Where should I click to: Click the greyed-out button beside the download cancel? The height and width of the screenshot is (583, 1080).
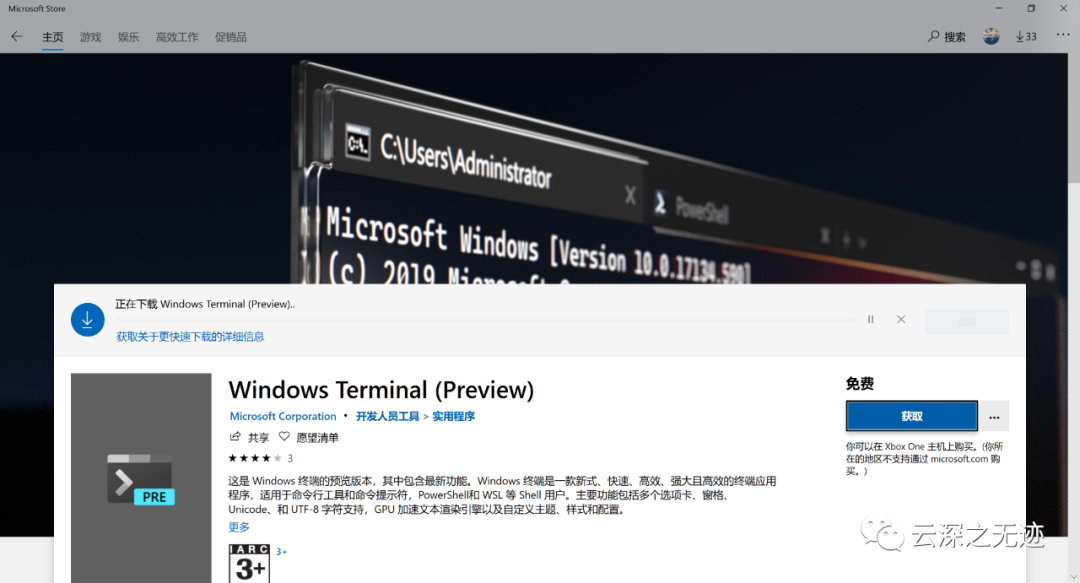tap(967, 321)
